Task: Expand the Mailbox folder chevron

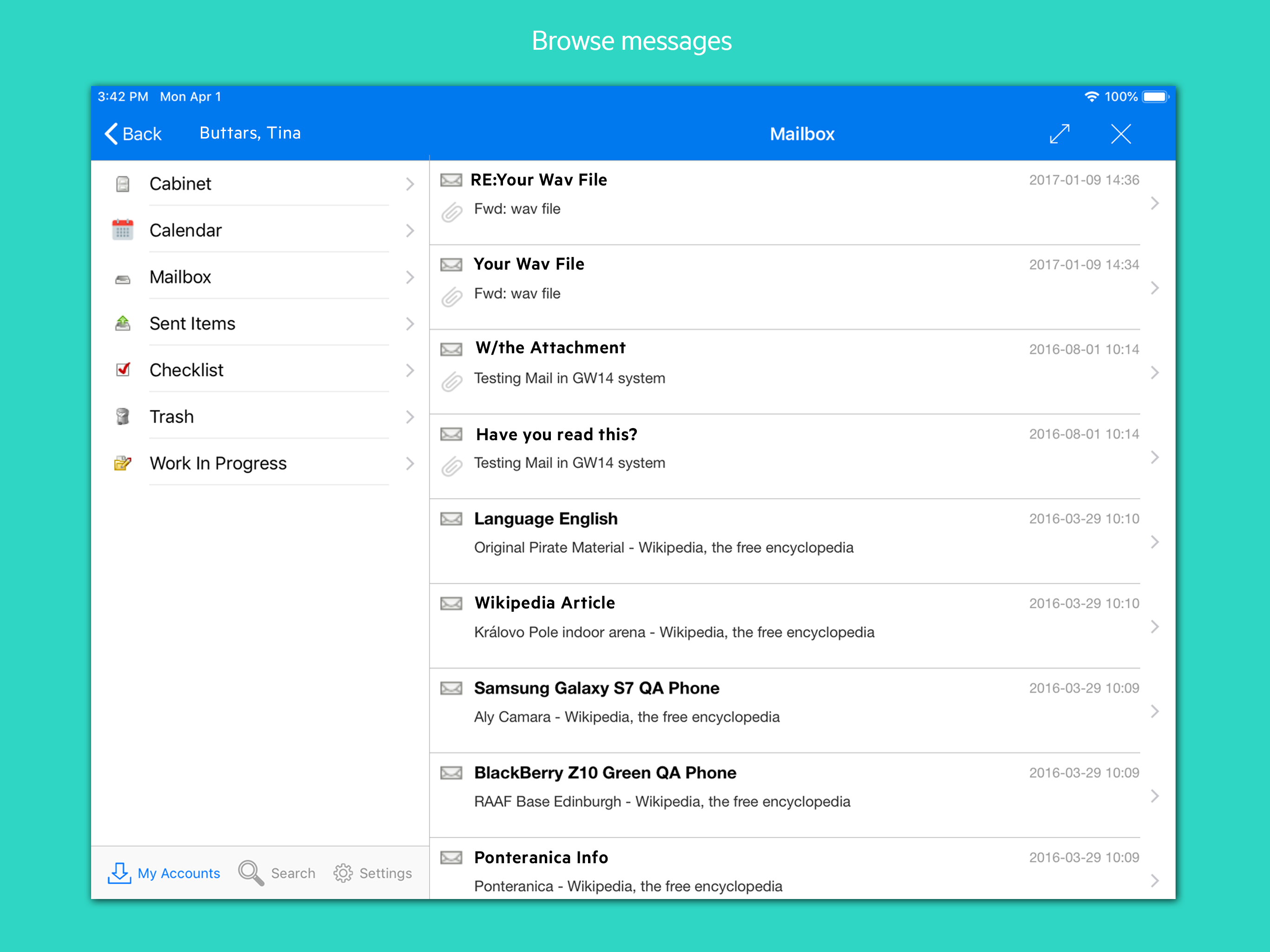Action: (x=410, y=278)
